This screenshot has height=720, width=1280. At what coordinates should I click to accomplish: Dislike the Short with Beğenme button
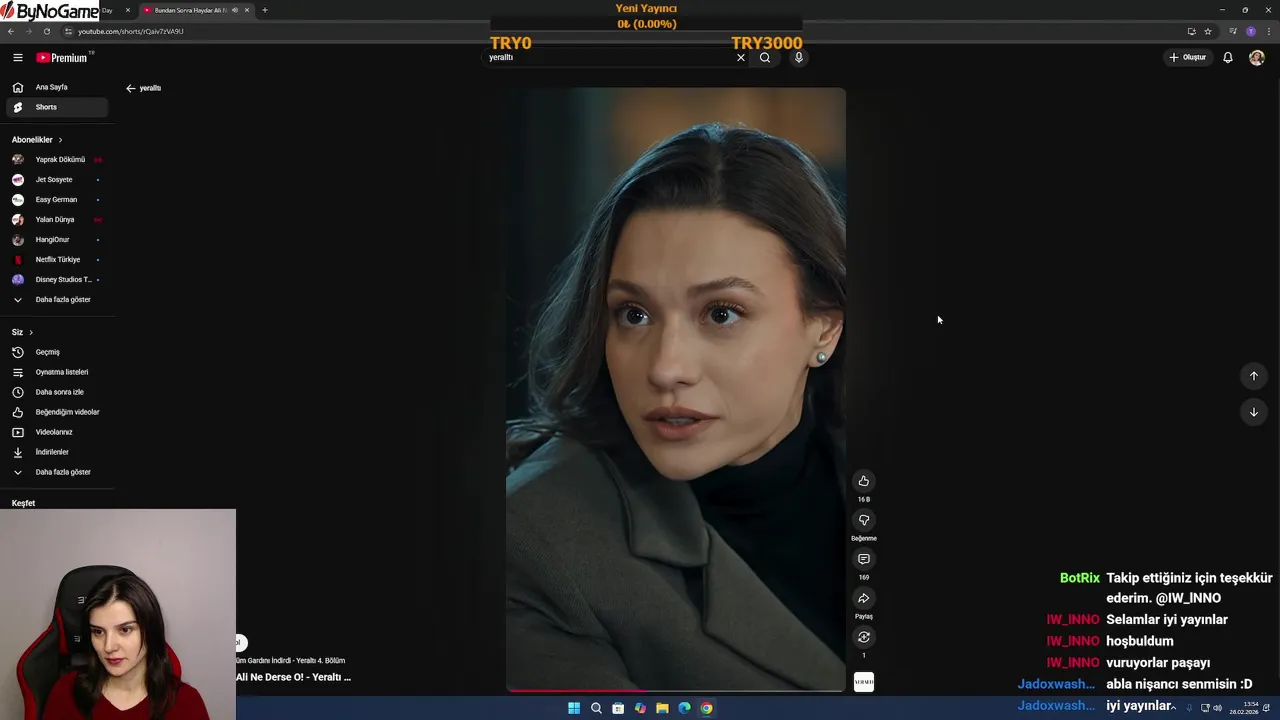tap(864, 520)
